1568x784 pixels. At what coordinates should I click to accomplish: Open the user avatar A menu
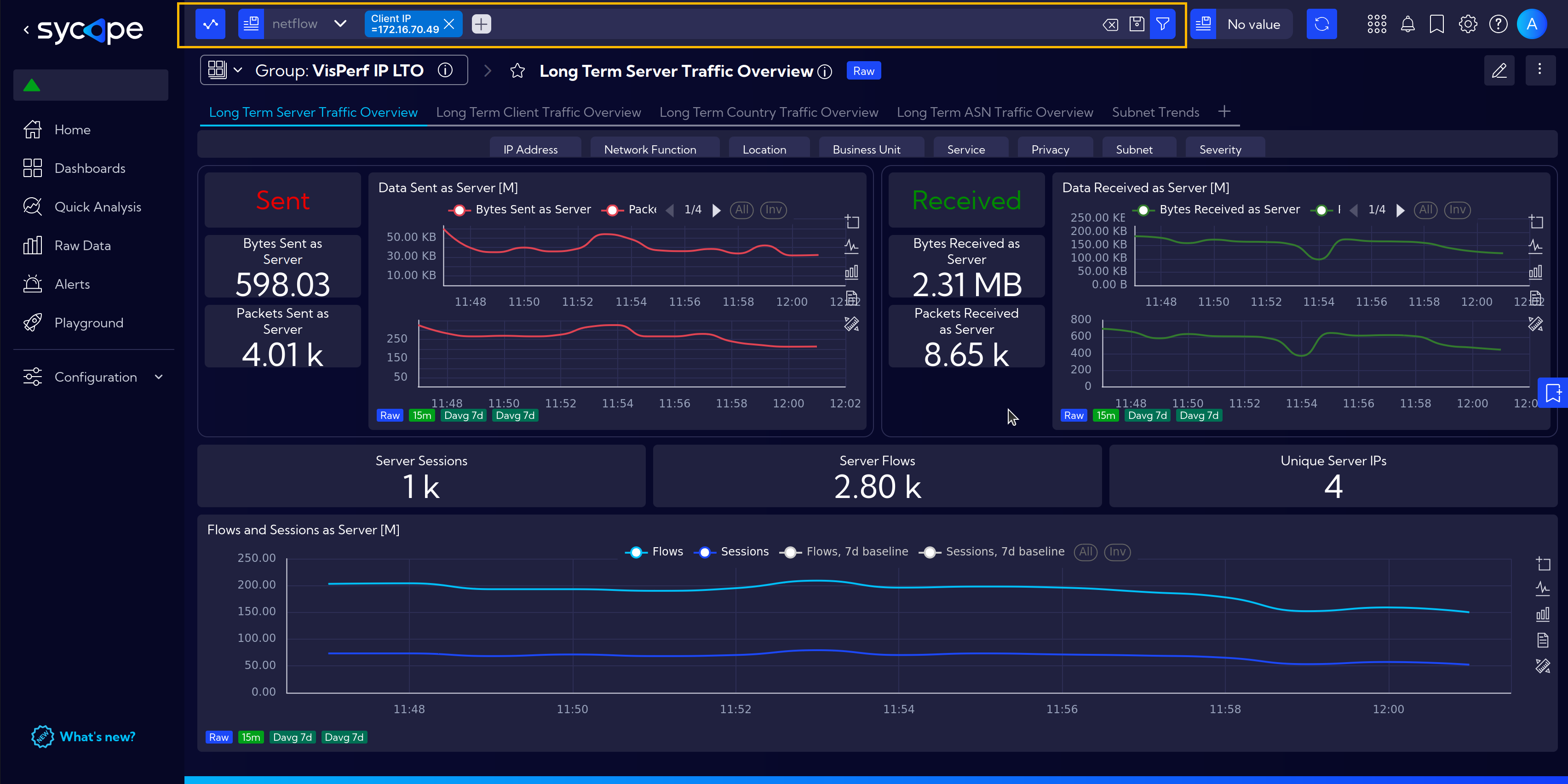point(1532,24)
